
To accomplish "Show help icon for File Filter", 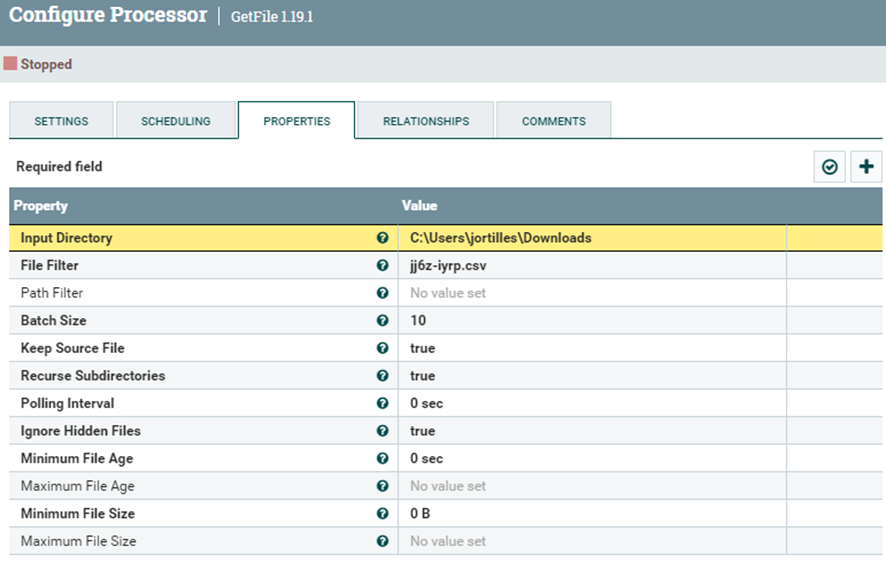I will (383, 266).
